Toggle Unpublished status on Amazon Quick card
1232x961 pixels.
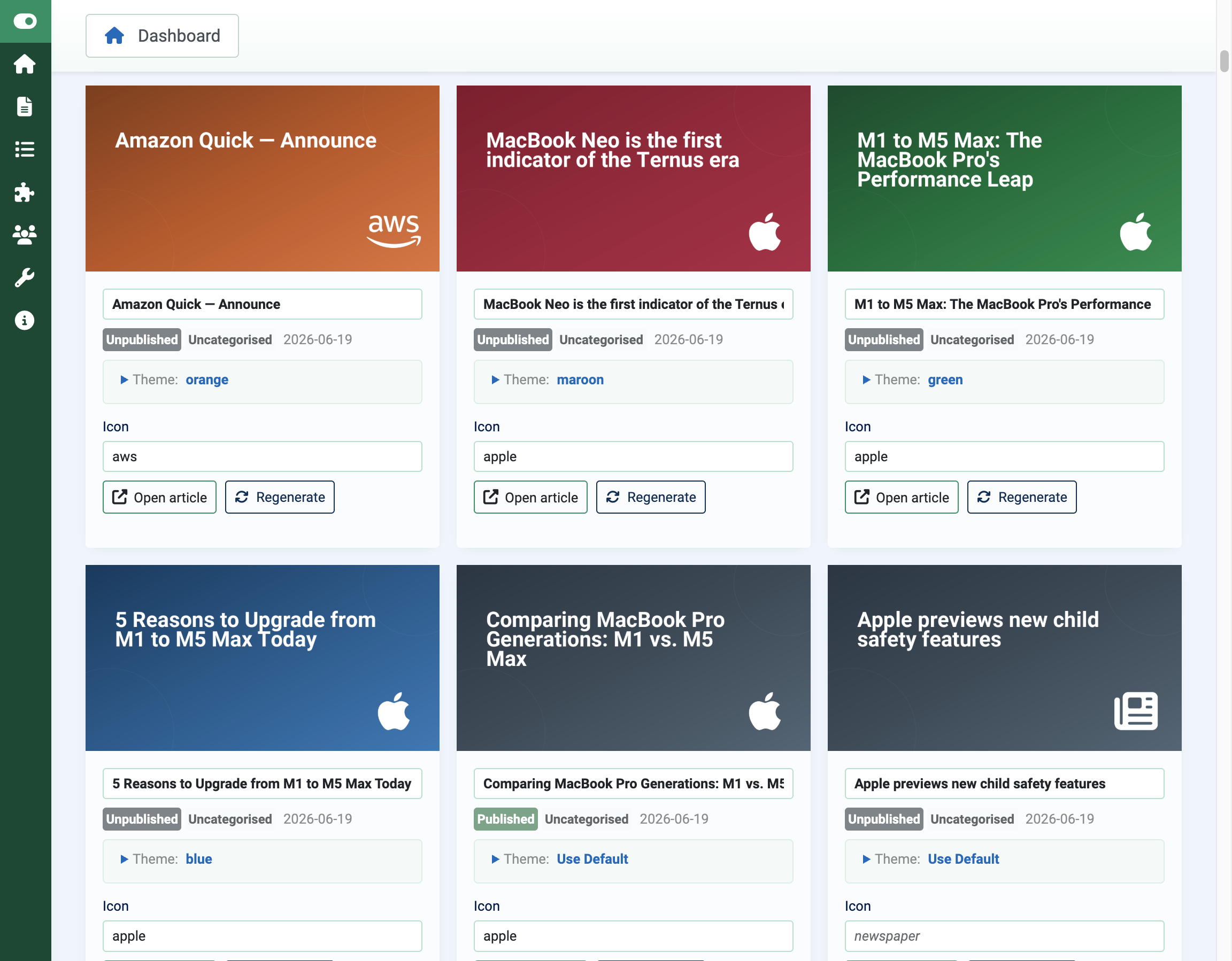coord(142,339)
